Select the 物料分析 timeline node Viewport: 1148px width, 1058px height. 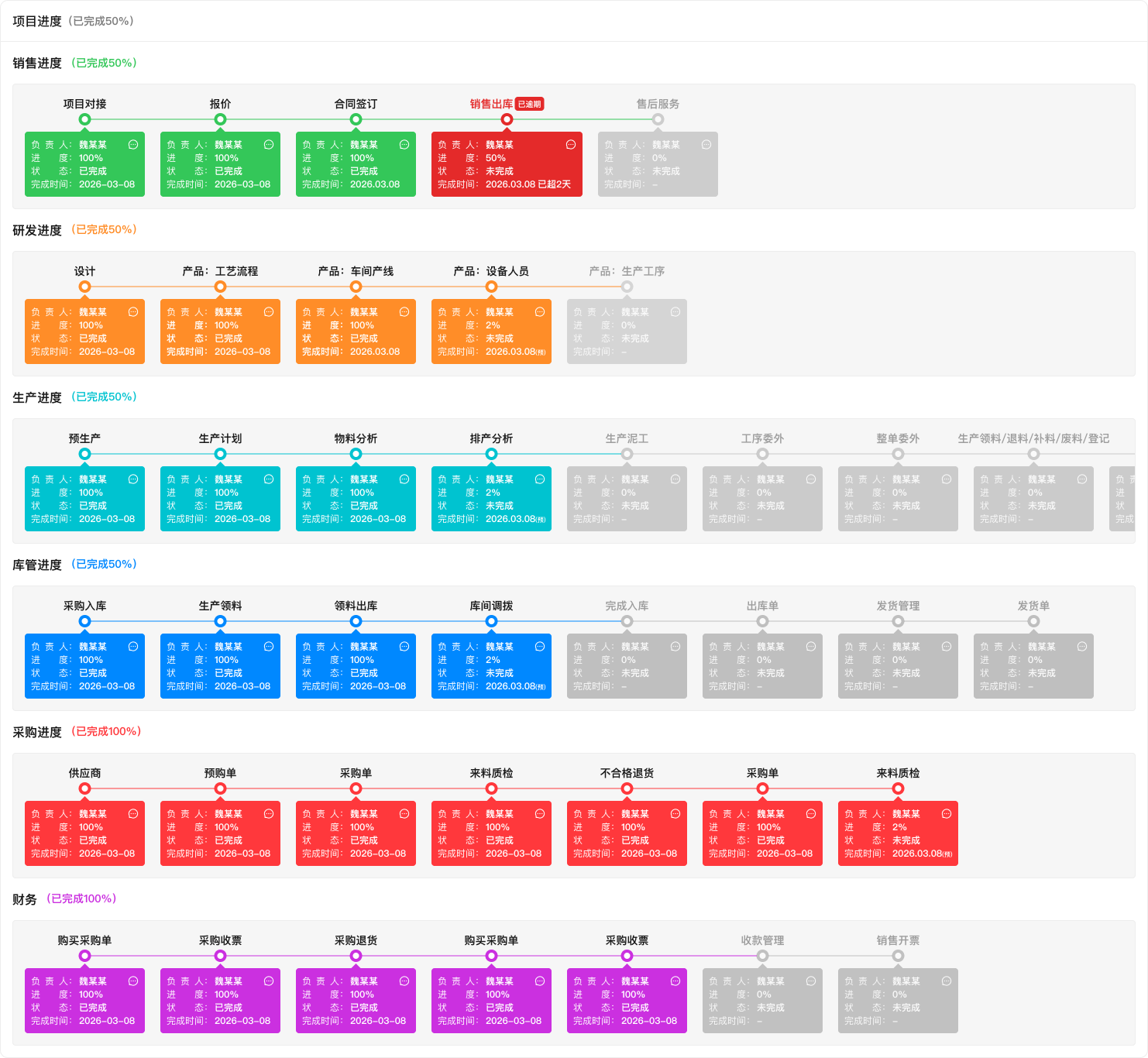click(356, 454)
